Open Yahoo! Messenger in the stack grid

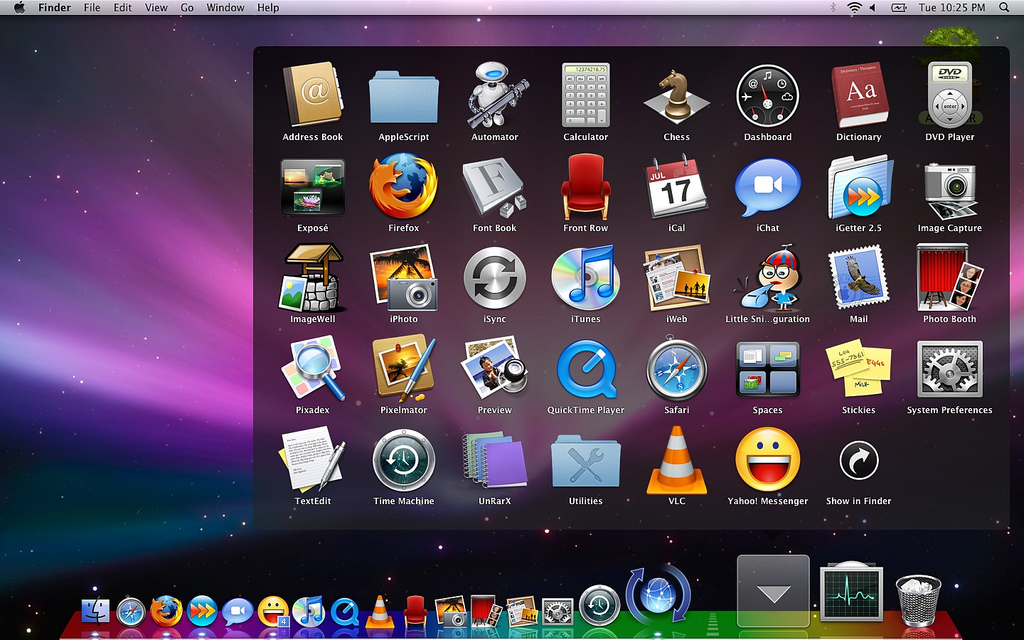pyautogui.click(x=767, y=460)
